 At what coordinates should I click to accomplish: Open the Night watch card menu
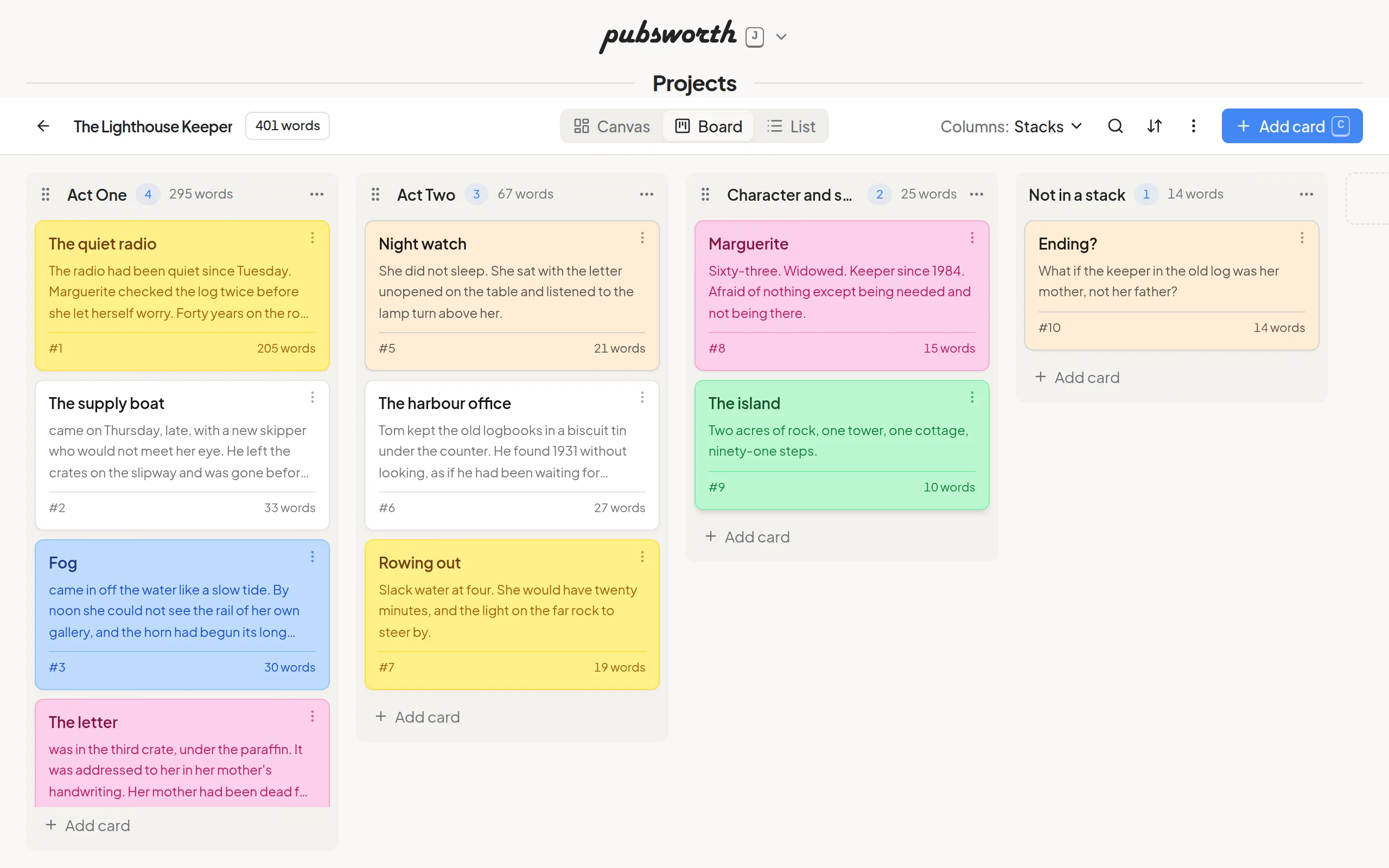[642, 238]
